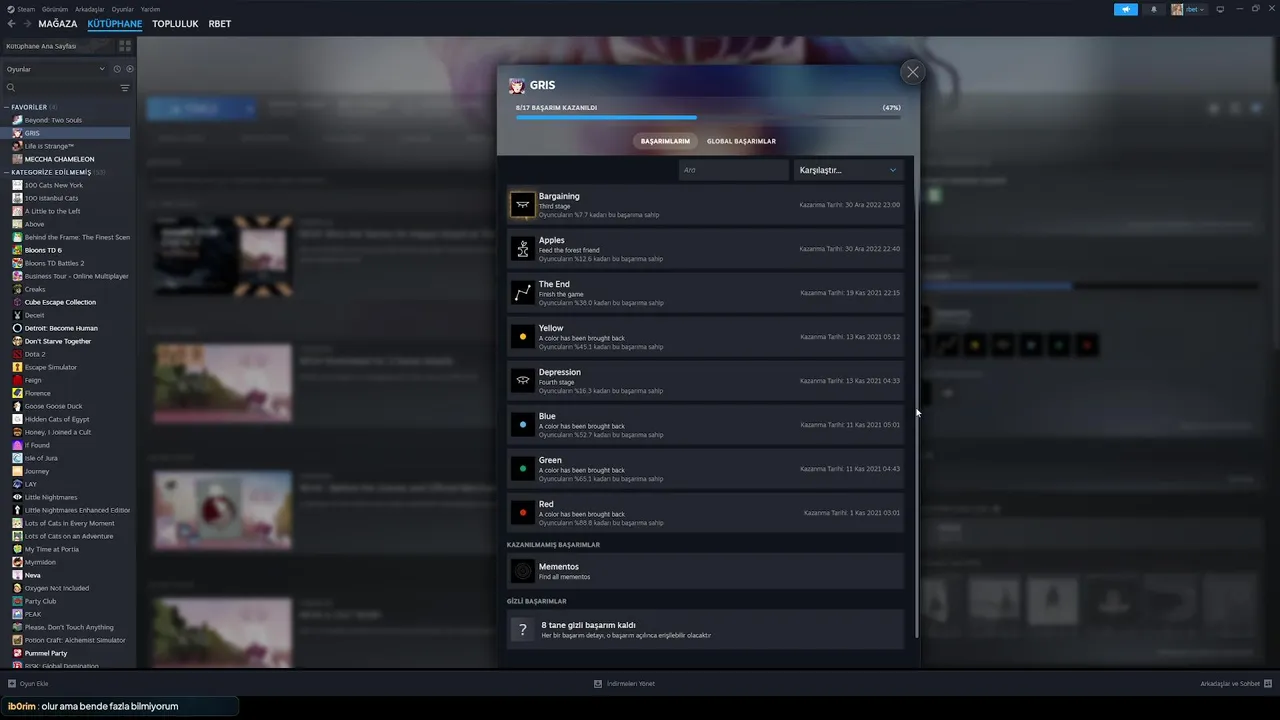Viewport: 1280px width, 720px height.
Task: Show ready-to-play games filter icon
Action: 129,69
